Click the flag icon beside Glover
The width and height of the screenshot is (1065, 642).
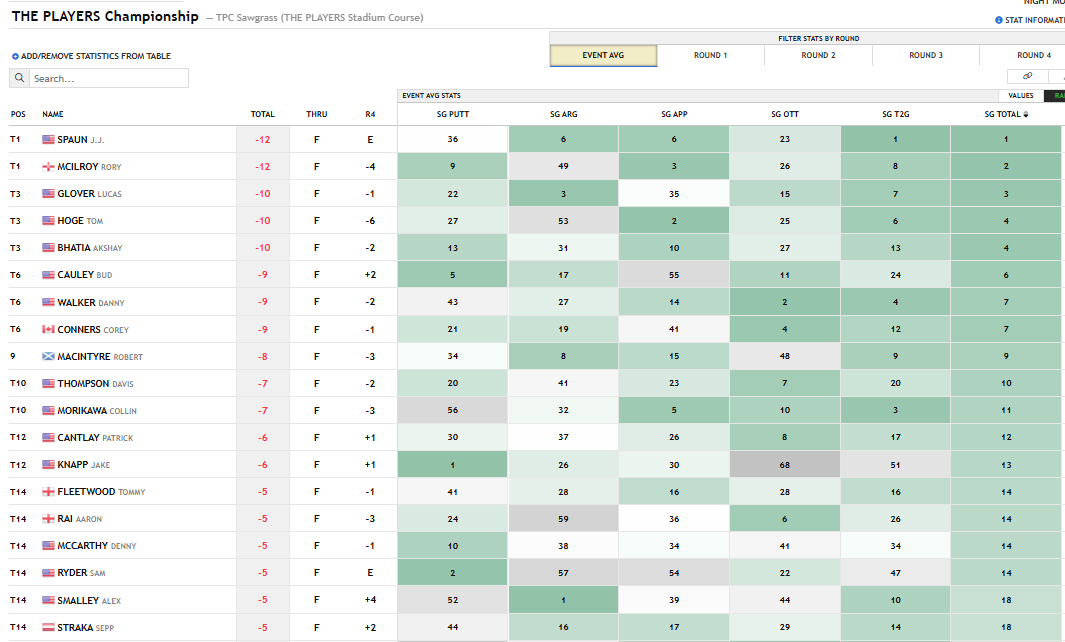tap(48, 194)
